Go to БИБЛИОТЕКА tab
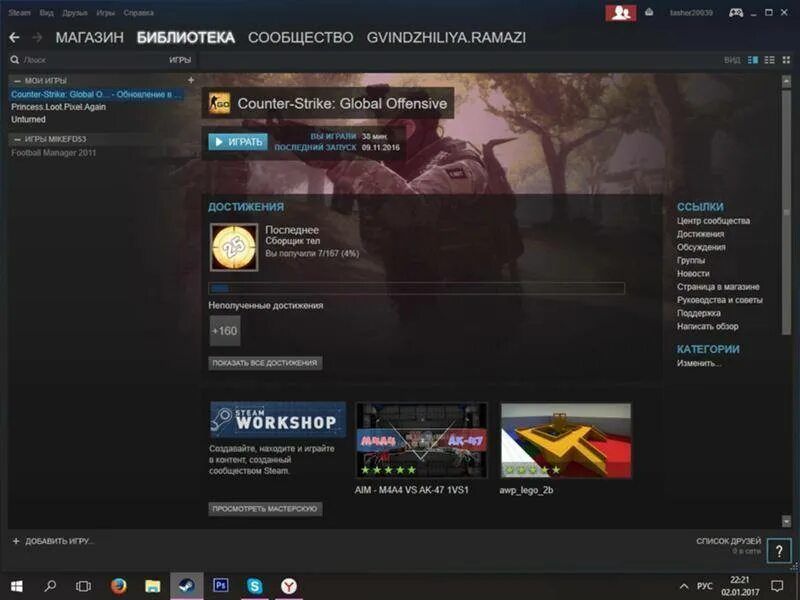Screen dimensions: 800x600 (x=186, y=38)
